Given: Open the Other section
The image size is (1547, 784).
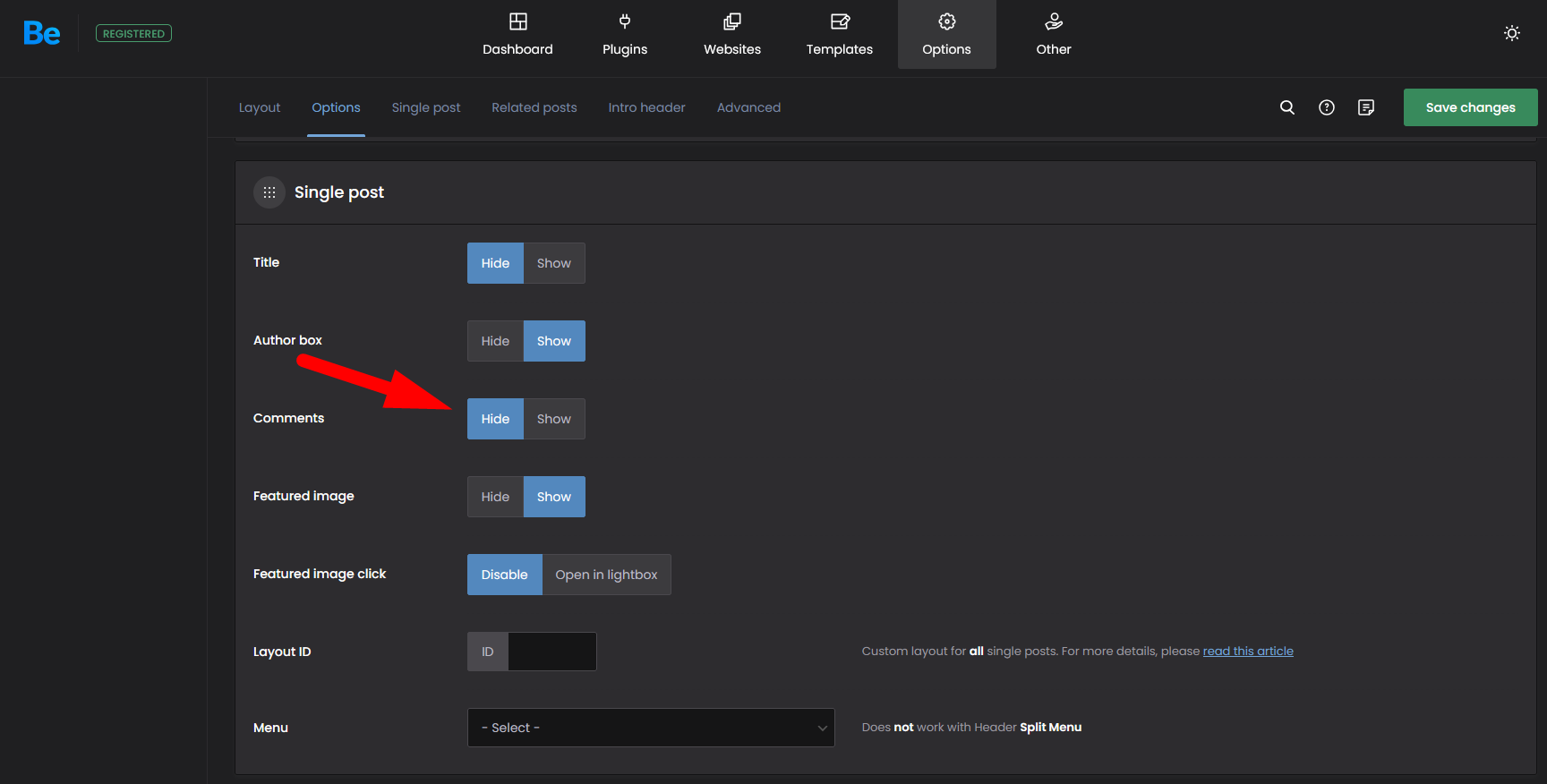Looking at the screenshot, I should [1053, 34].
